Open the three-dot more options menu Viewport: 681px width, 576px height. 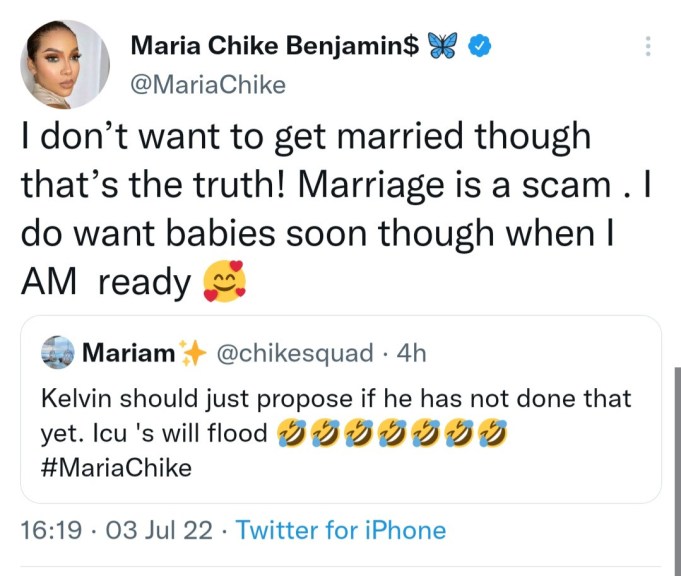click(x=648, y=46)
